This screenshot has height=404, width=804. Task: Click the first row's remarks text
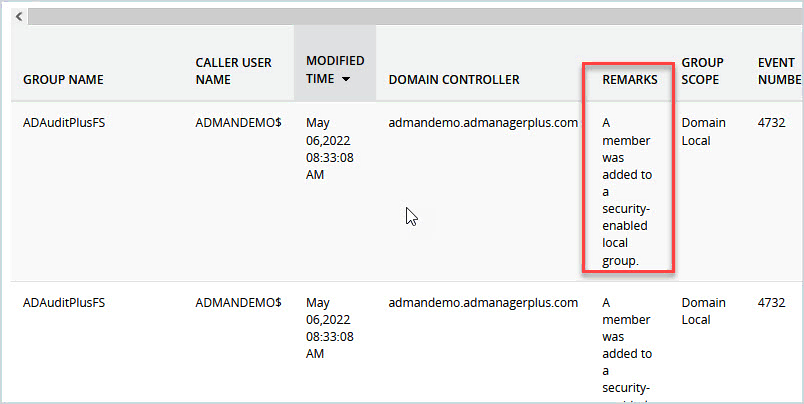coord(627,192)
